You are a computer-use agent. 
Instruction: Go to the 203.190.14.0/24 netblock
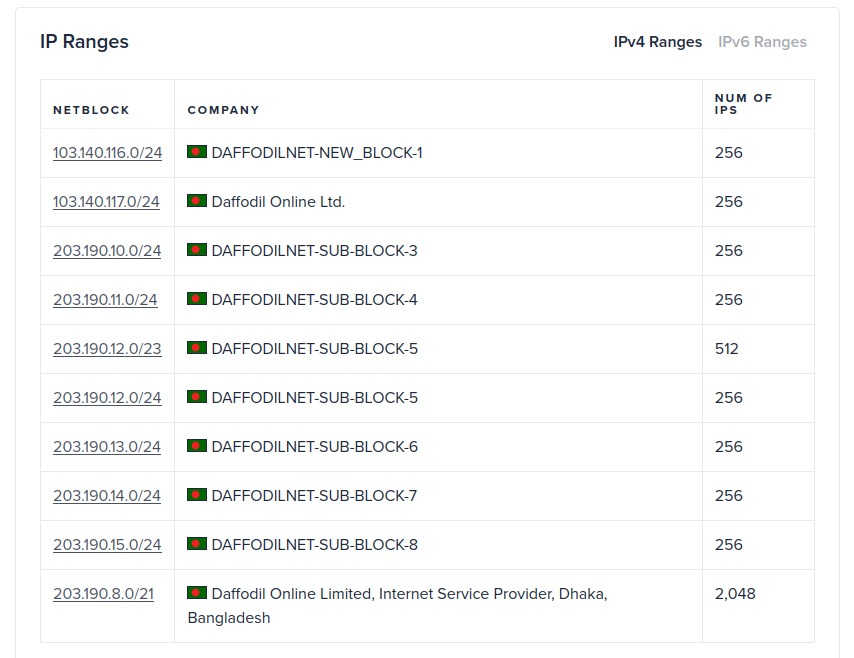(107, 496)
